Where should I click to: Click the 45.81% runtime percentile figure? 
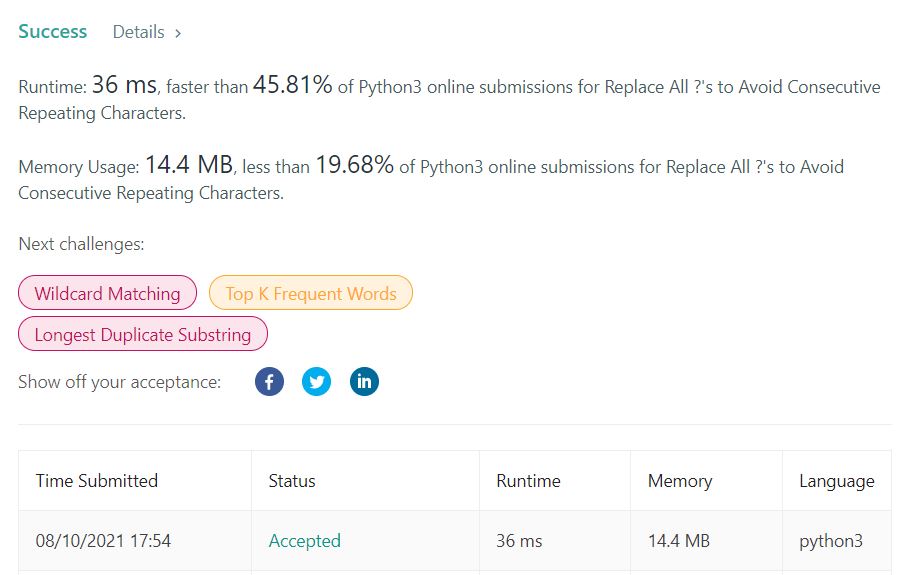[x=292, y=86]
